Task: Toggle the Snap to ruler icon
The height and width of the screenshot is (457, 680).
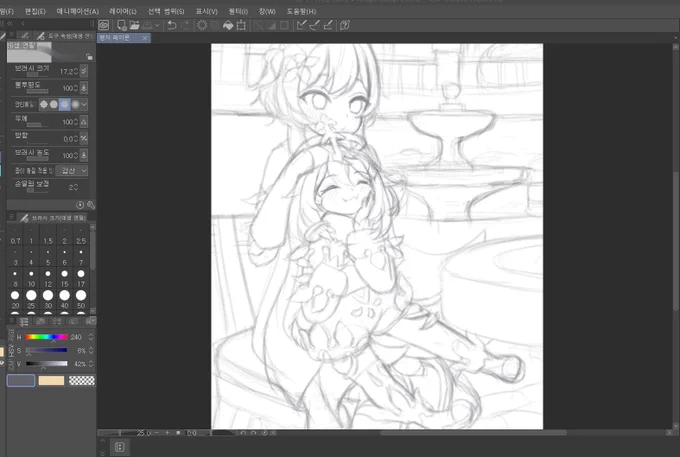Action: [x=301, y=26]
